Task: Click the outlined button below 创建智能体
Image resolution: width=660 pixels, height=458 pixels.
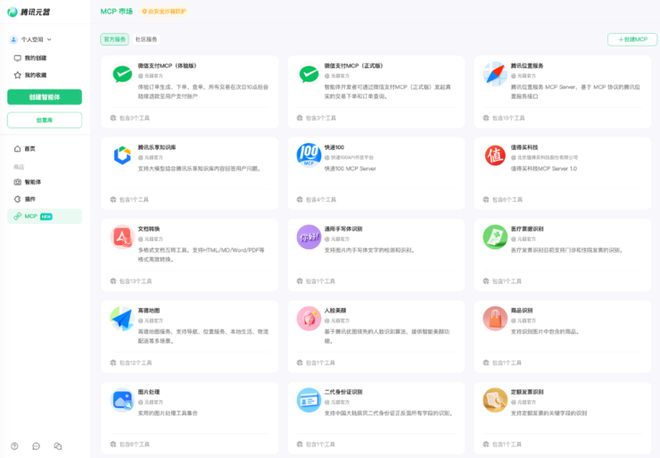Action: 45,120
